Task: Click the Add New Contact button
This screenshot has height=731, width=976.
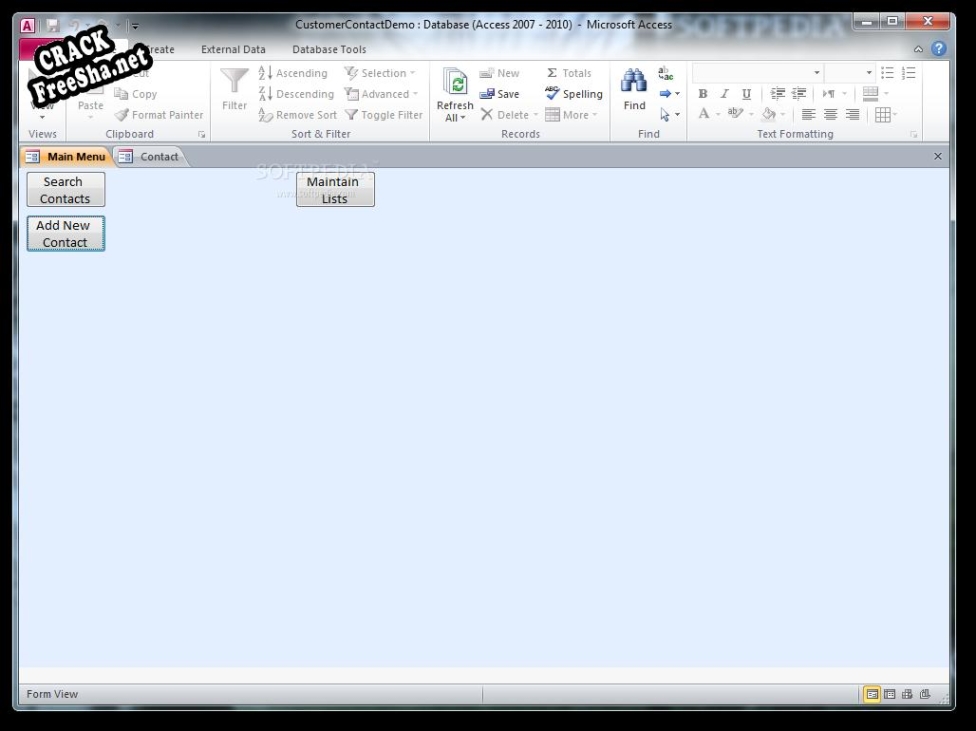Action: 65,234
